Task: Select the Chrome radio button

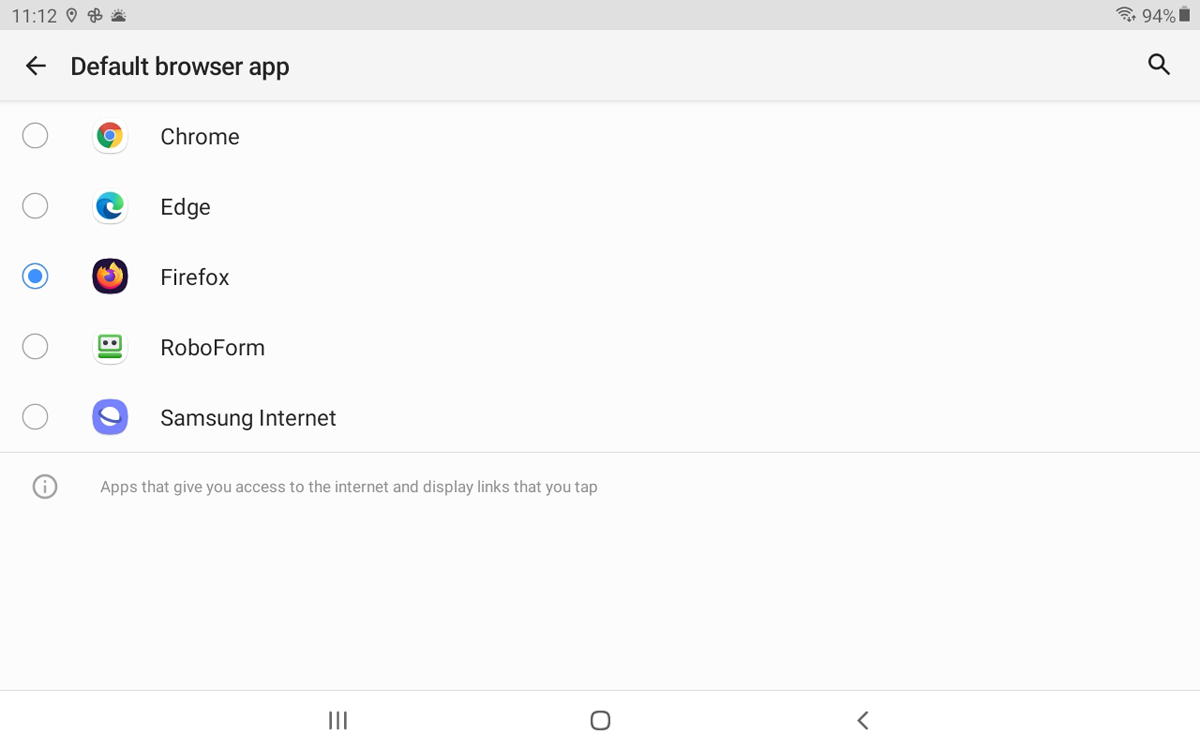Action: click(x=35, y=136)
